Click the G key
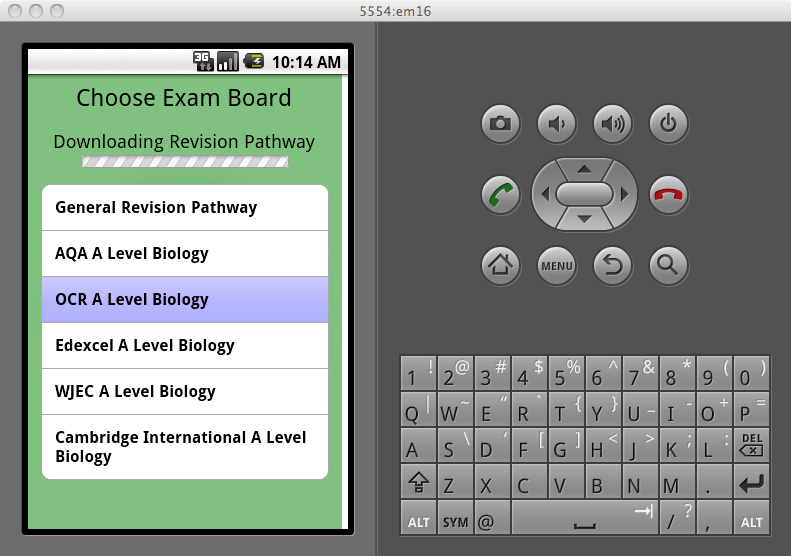The height and width of the screenshot is (556, 791). coord(567,446)
